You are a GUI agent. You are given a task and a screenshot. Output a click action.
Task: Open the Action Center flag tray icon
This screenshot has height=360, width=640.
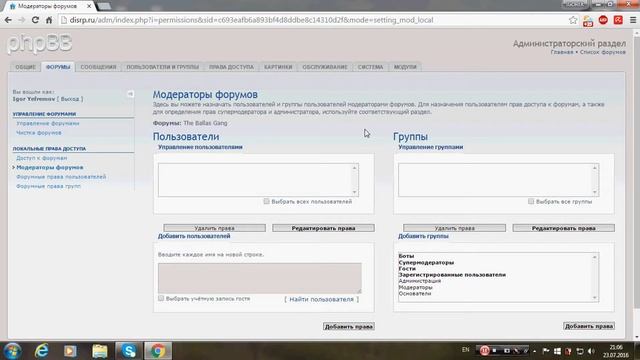click(x=546, y=351)
